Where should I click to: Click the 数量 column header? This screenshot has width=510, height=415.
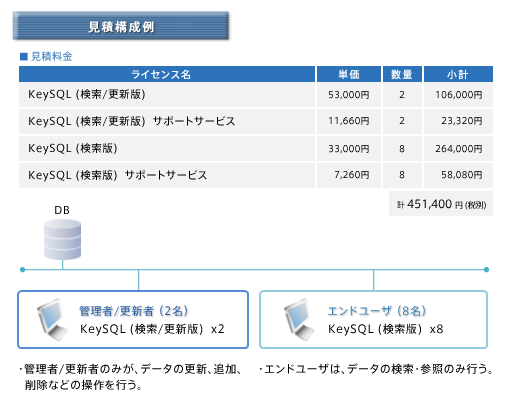pyautogui.click(x=402, y=74)
